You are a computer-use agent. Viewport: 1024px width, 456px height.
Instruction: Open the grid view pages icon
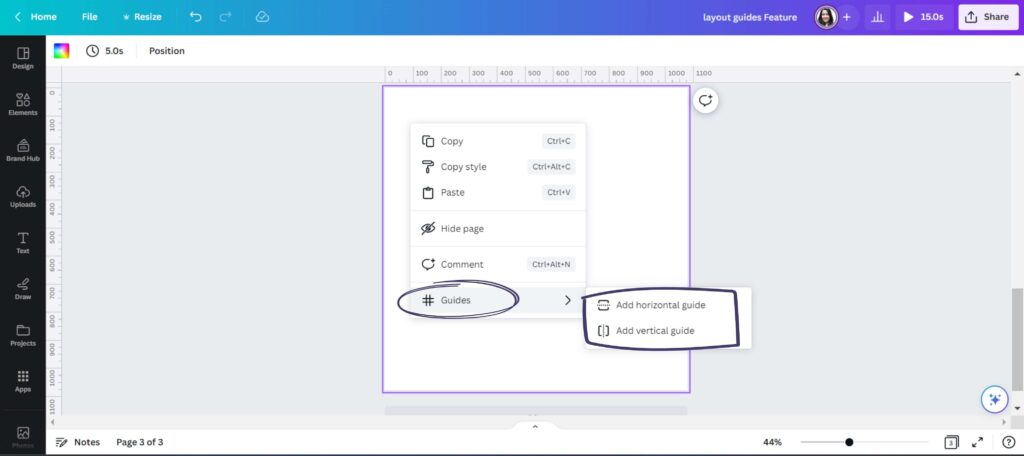[x=952, y=442]
